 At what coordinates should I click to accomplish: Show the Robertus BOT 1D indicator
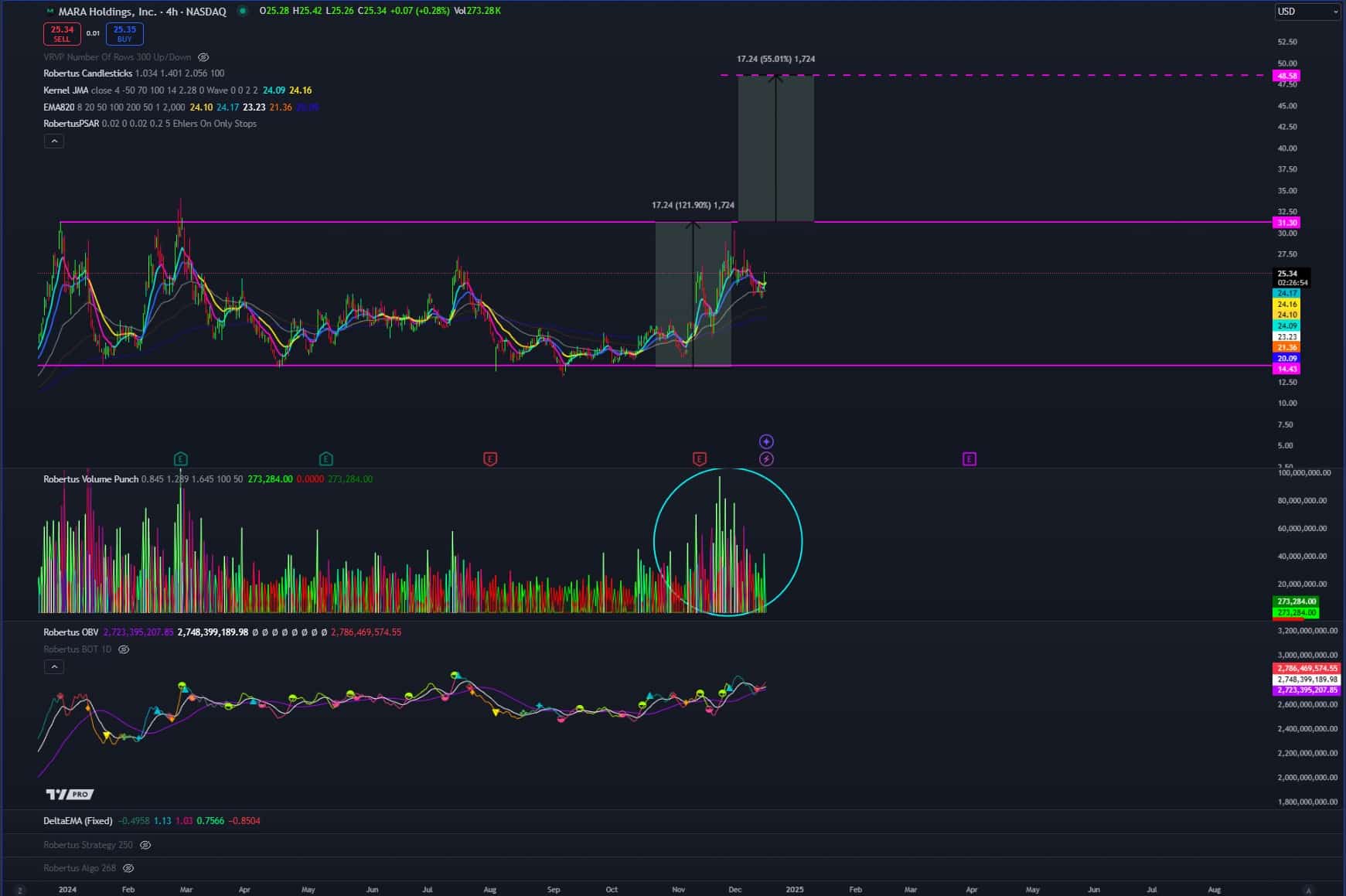(x=124, y=649)
